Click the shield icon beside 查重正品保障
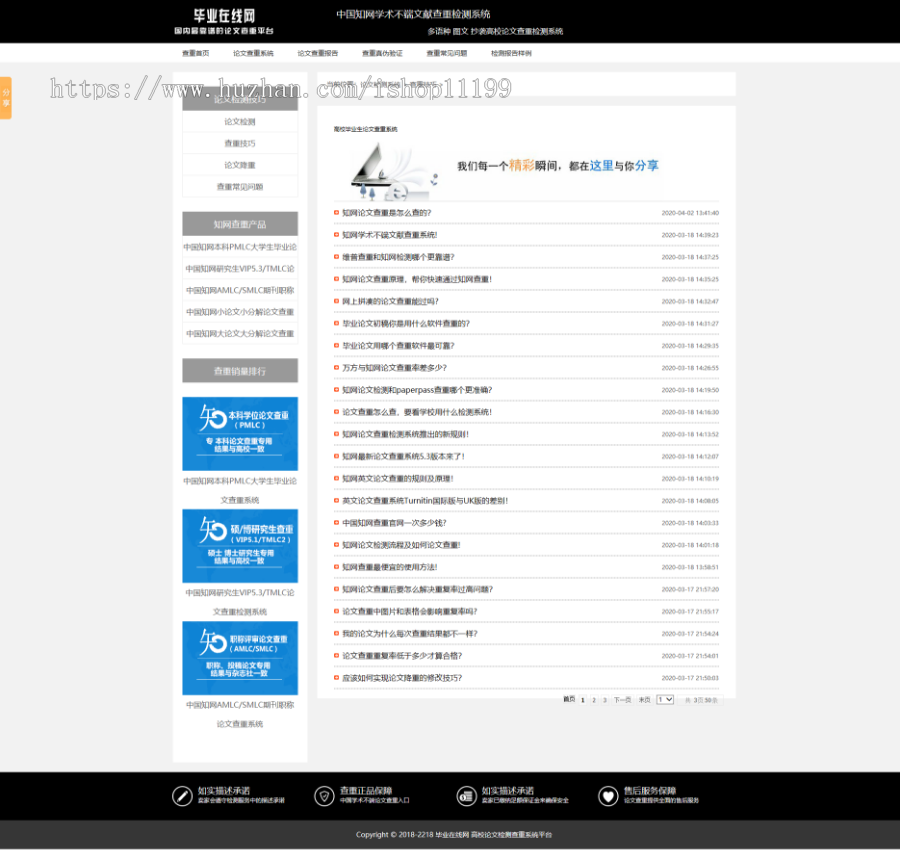This screenshot has width=900, height=859. [324, 796]
